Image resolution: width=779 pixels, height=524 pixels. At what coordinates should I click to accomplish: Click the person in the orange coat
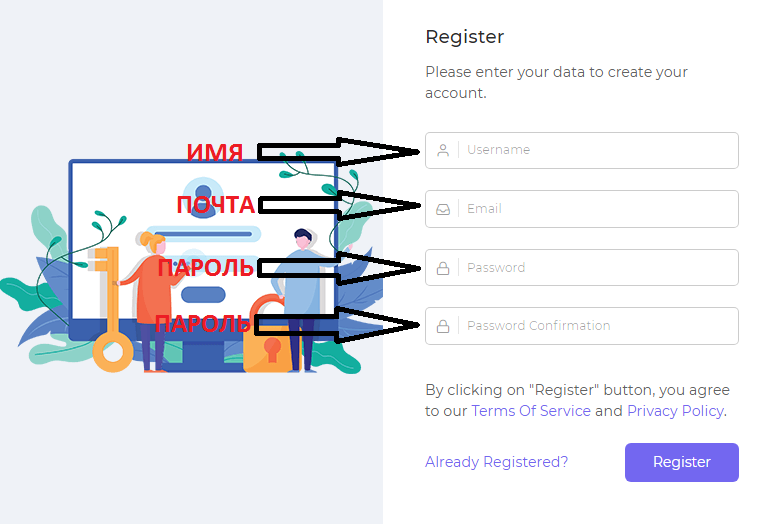(x=155, y=295)
